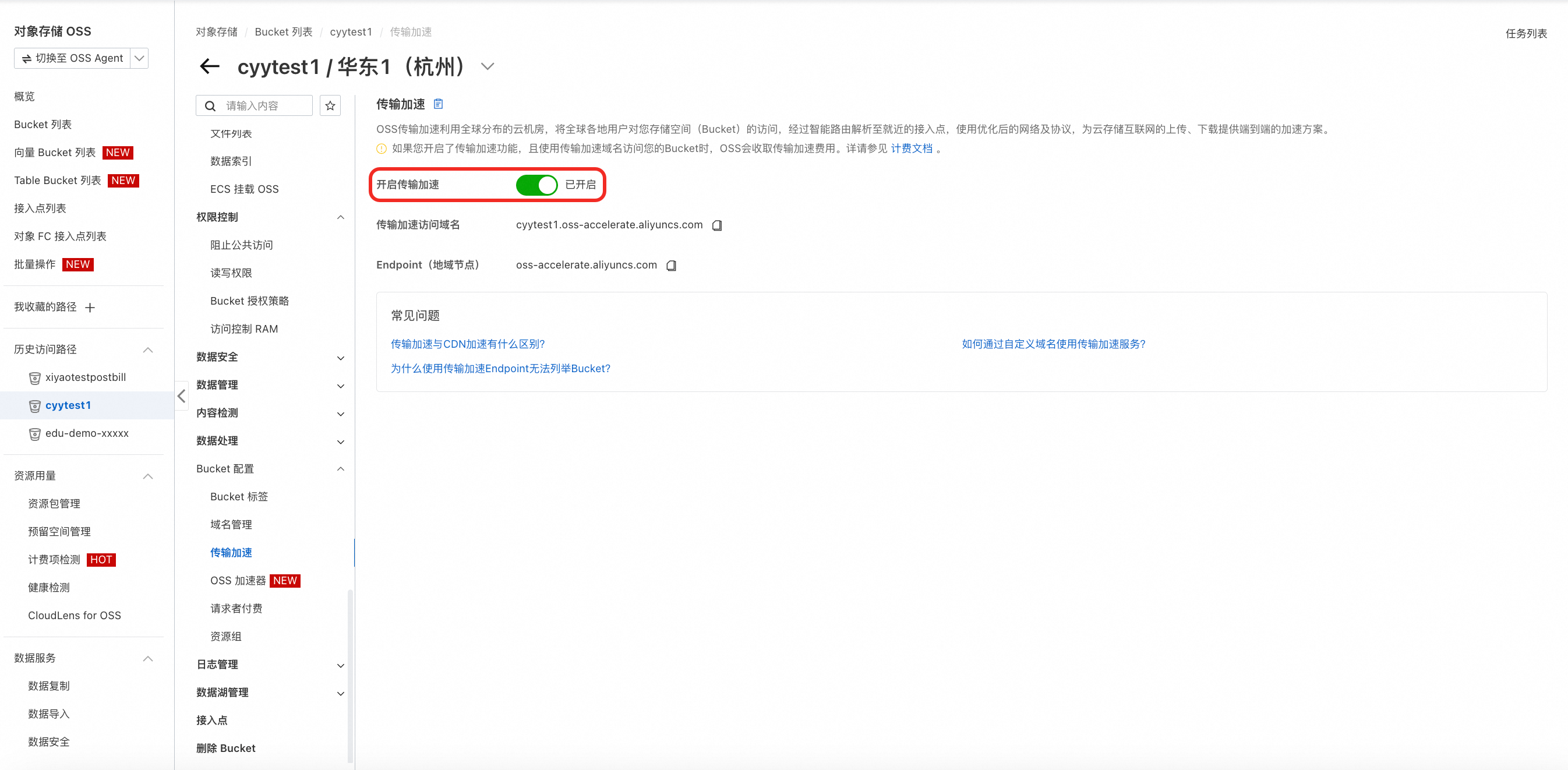The height and width of the screenshot is (770, 1568).
Task: Open xiyaotestpostbill from history paths
Action: tap(85, 377)
